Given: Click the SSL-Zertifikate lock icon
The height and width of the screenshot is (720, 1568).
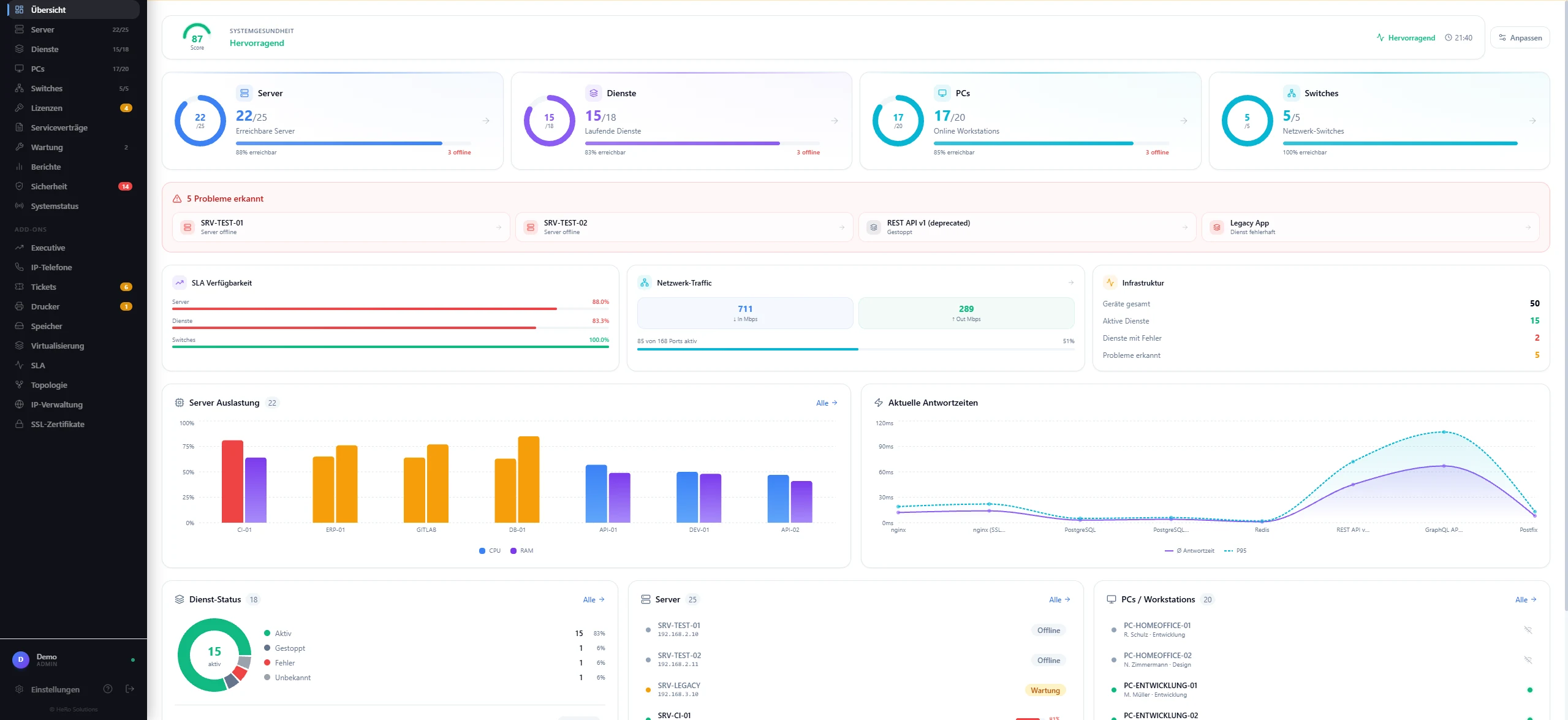Looking at the screenshot, I should tap(20, 424).
